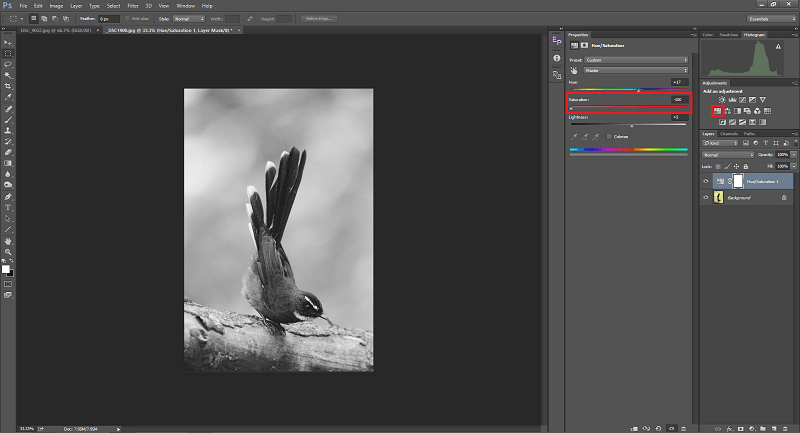Image resolution: width=800 pixels, height=433 pixels.
Task: Toggle adjustment visibility eye in Properties footer
Action: click(x=671, y=429)
